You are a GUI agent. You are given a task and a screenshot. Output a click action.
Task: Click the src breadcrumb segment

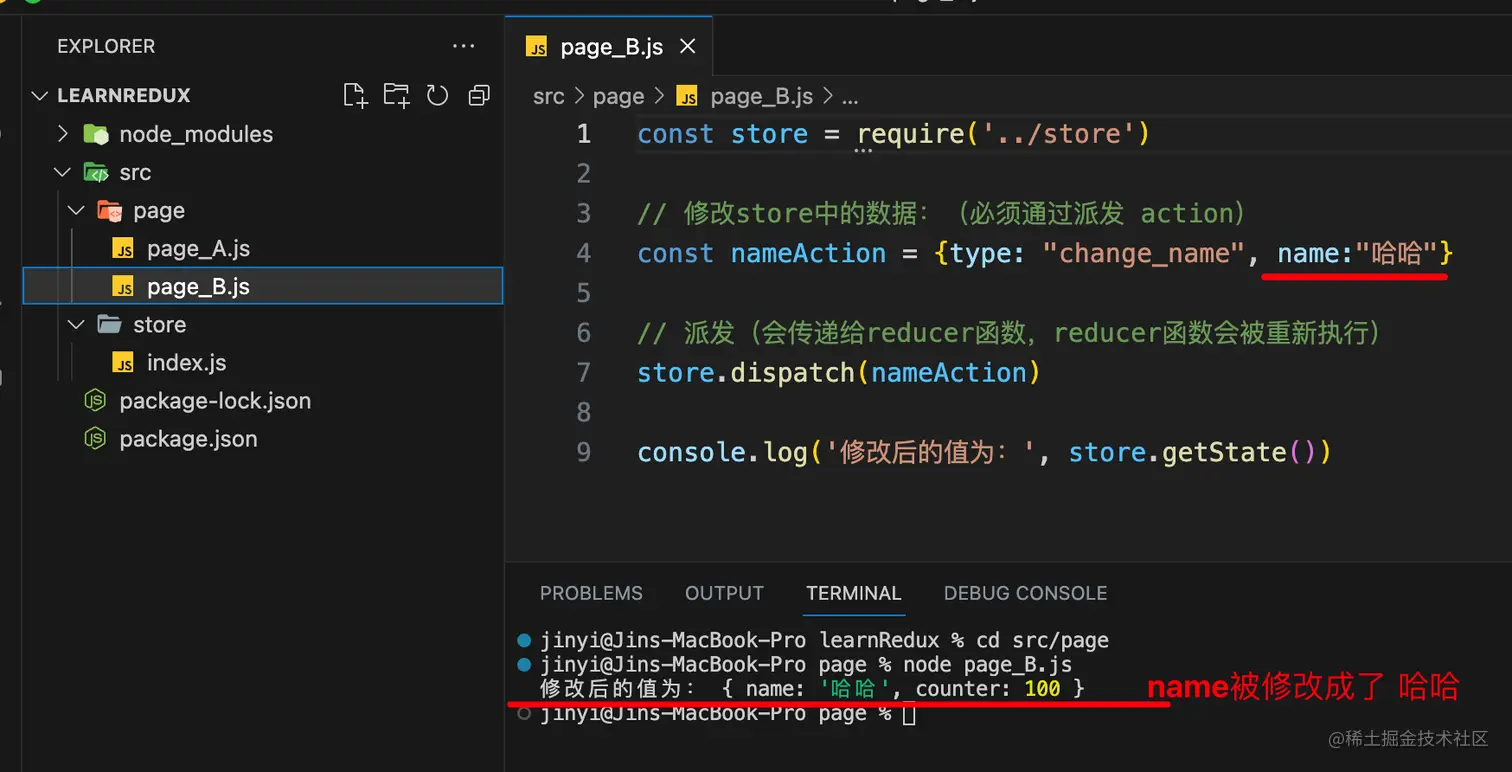pos(549,96)
